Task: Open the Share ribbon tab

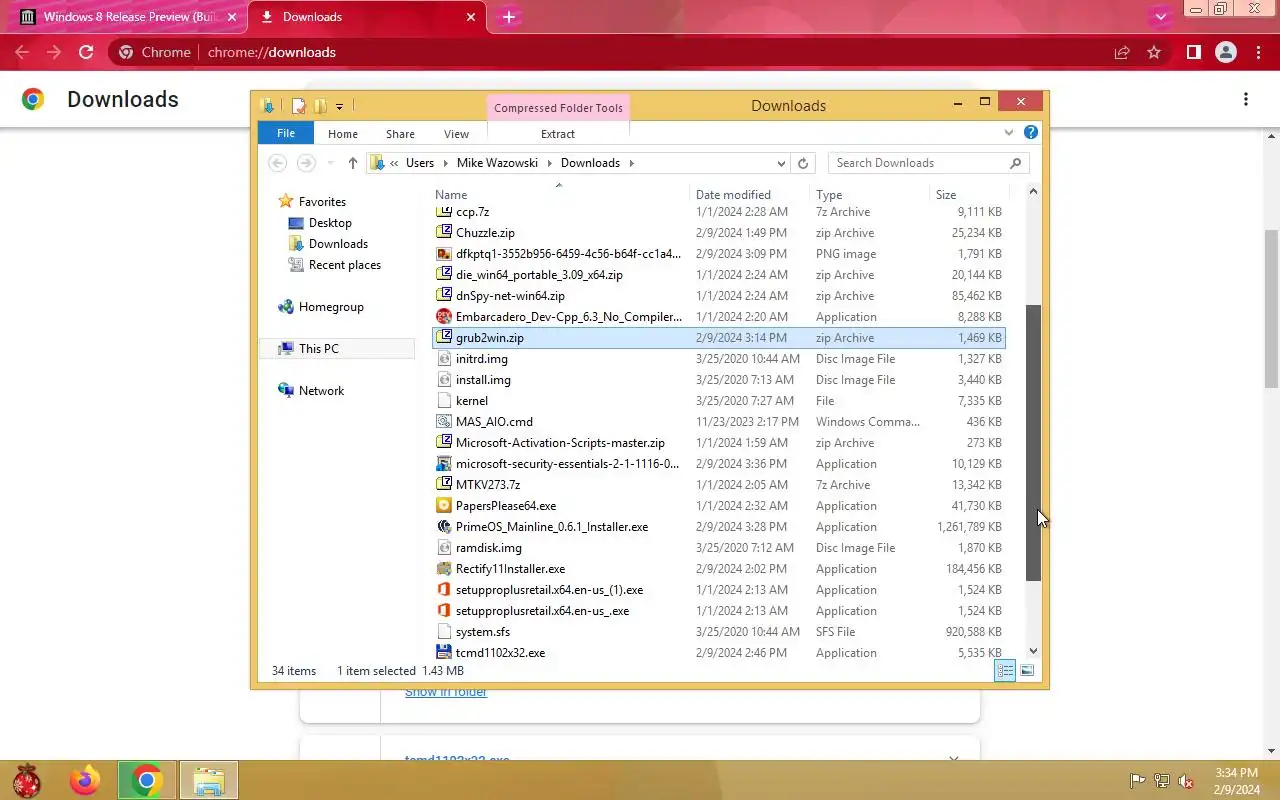Action: click(400, 134)
